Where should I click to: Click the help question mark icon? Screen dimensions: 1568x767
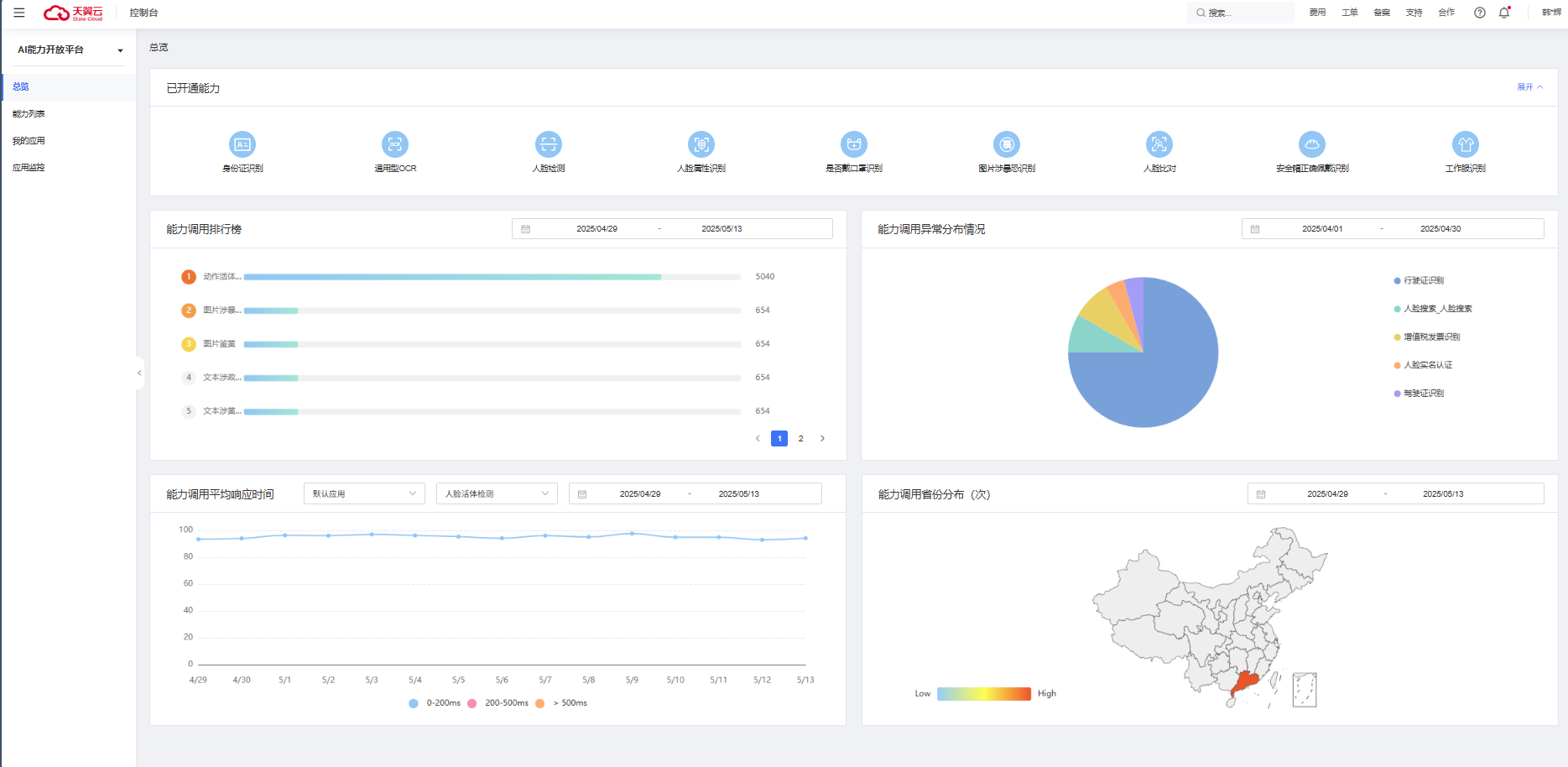pos(1480,13)
